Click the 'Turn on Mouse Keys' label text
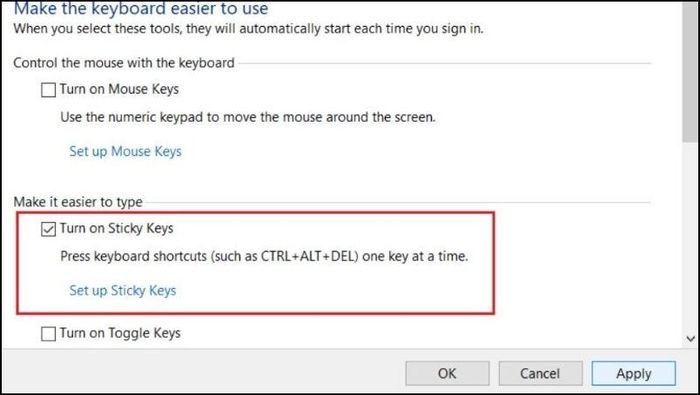700x395 pixels. click(119, 89)
